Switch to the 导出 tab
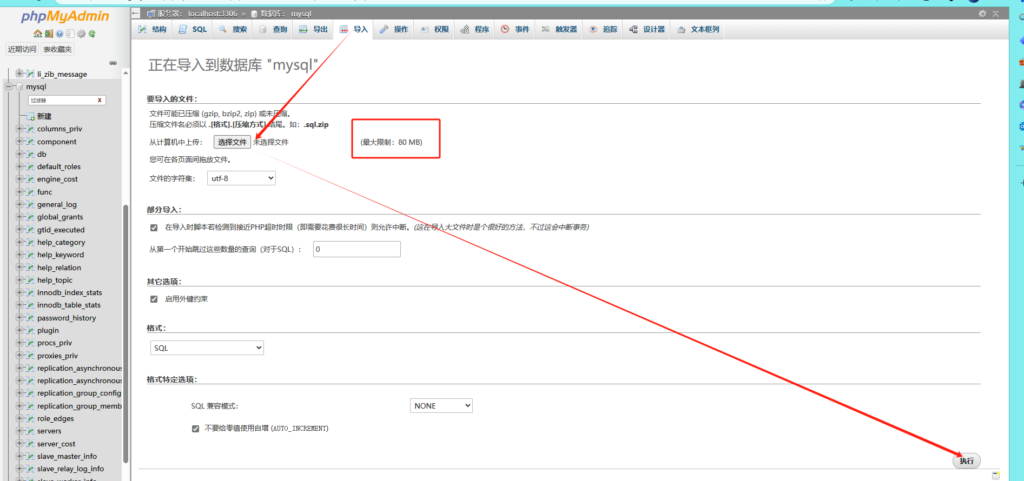Viewport: 1024px width, 481px height. click(313, 29)
